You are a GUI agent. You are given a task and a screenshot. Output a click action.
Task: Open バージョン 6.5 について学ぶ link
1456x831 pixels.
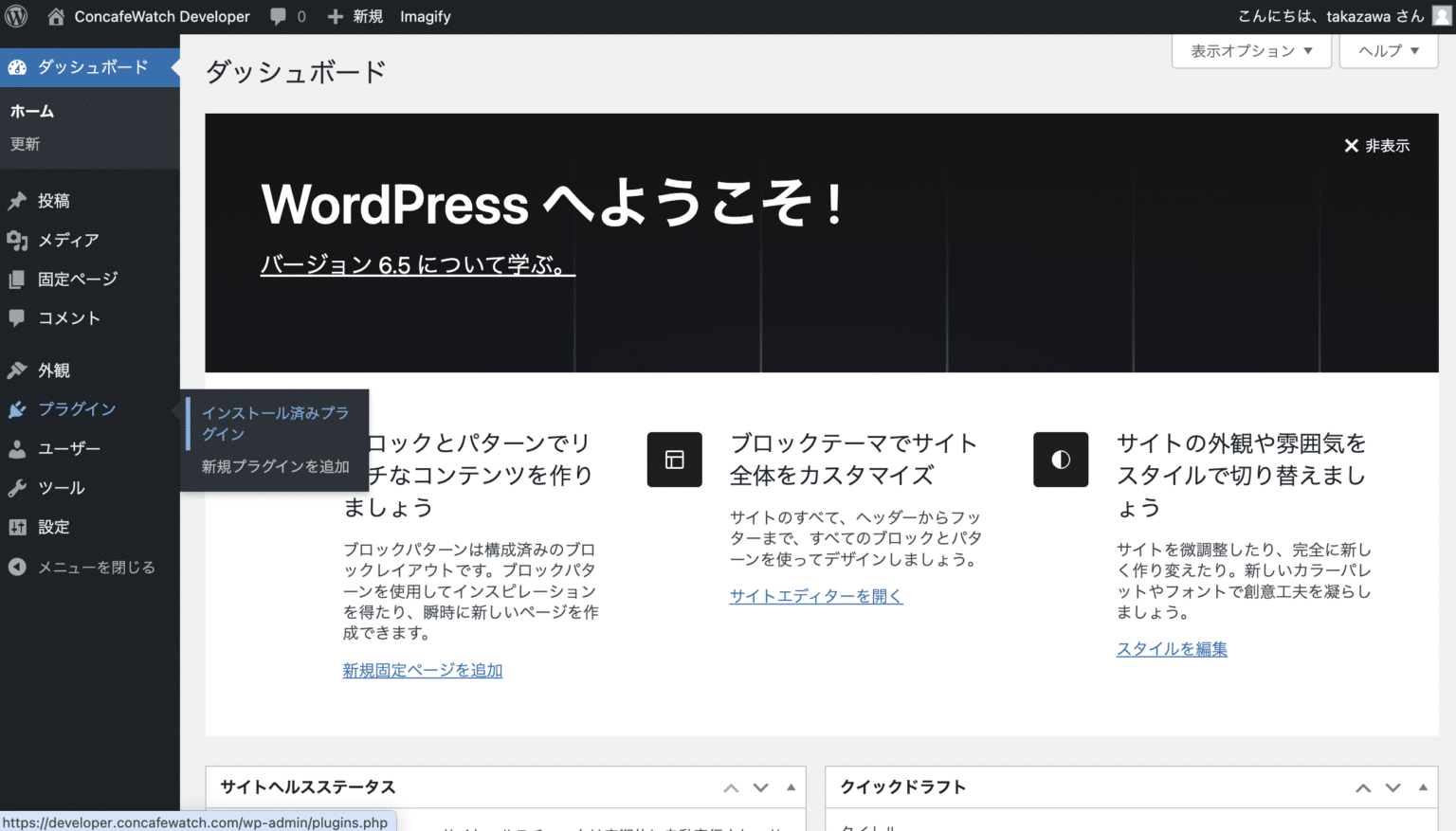(x=417, y=264)
